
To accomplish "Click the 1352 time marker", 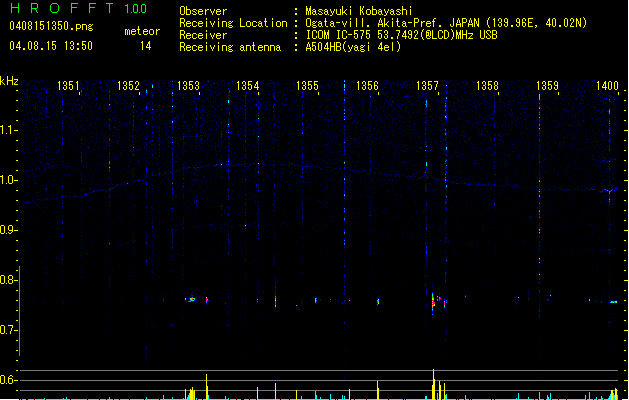I will coord(128,85).
